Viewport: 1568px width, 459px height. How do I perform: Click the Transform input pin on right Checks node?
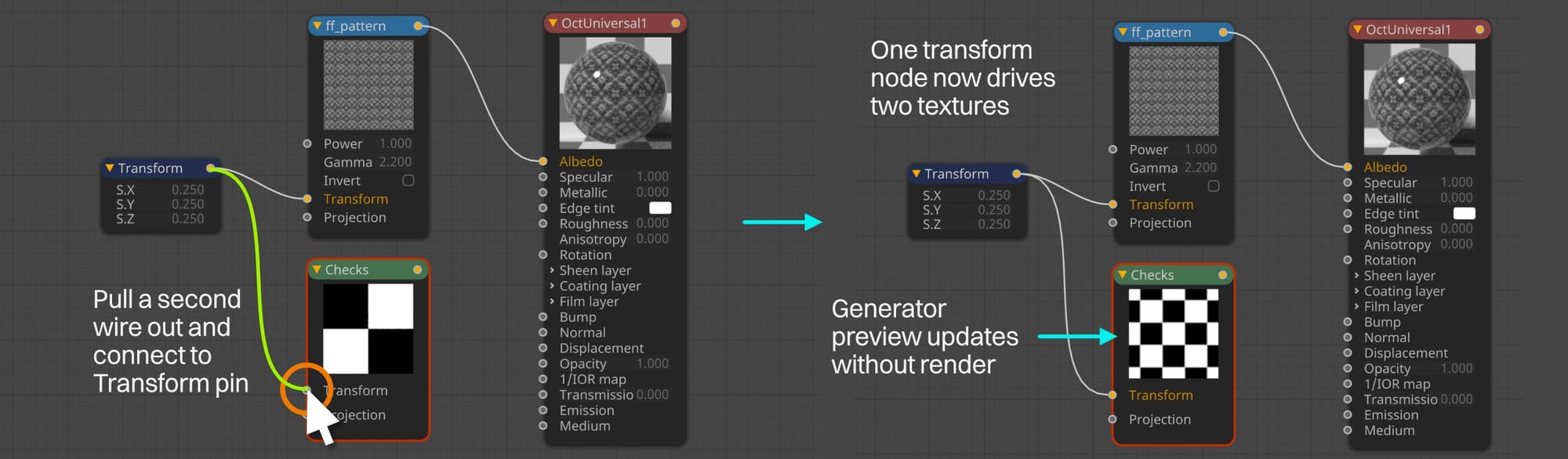click(1112, 395)
